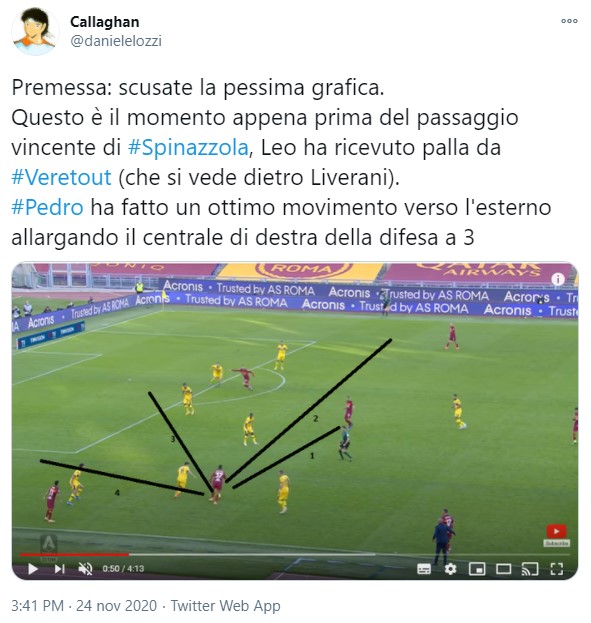This screenshot has width=591, height=623.
Task: Unmute the video sound
Action: (85, 569)
